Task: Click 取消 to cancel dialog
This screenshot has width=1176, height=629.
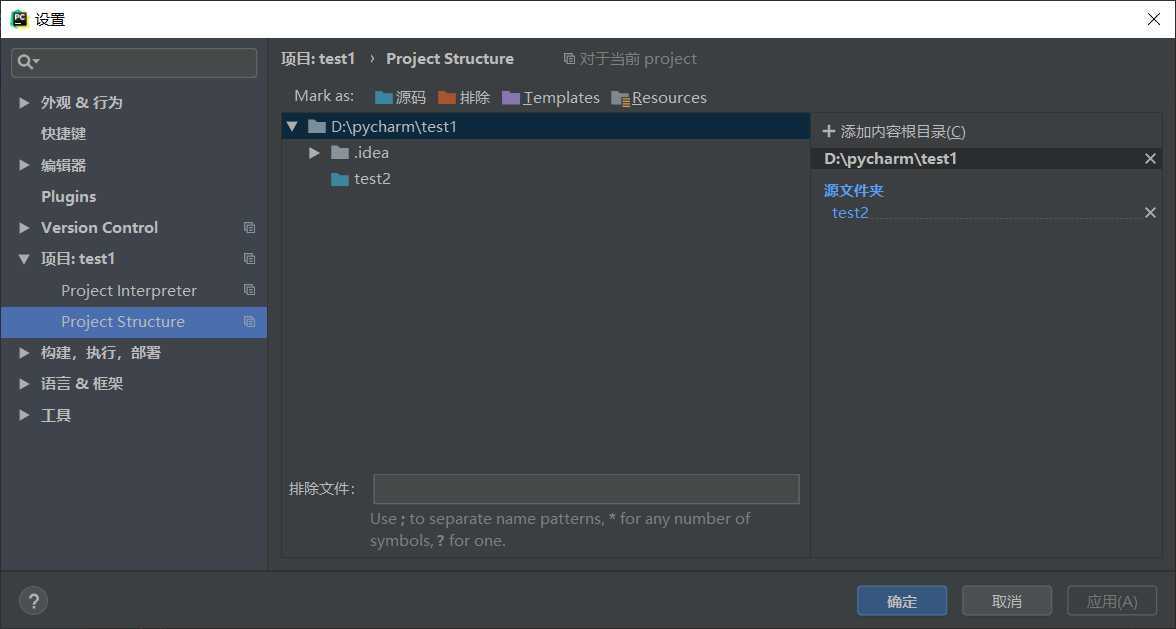Action: [1007, 601]
